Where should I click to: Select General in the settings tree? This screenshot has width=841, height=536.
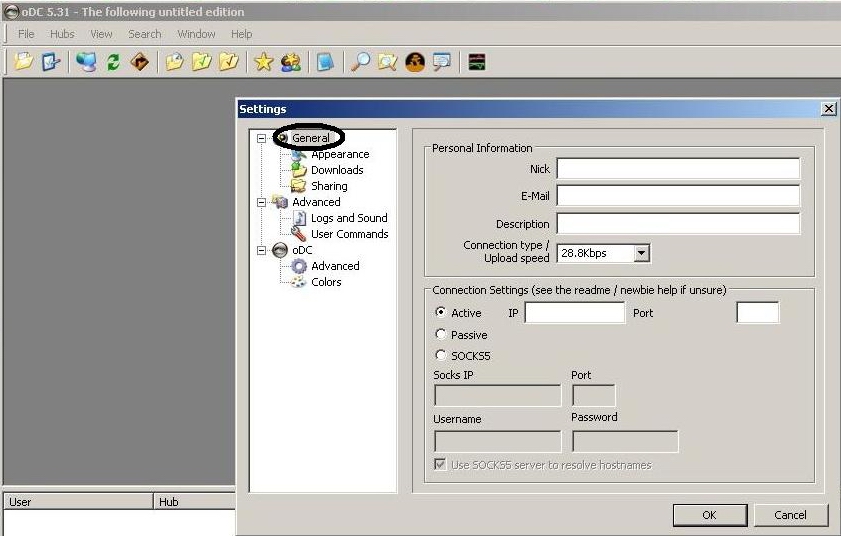[x=311, y=138]
